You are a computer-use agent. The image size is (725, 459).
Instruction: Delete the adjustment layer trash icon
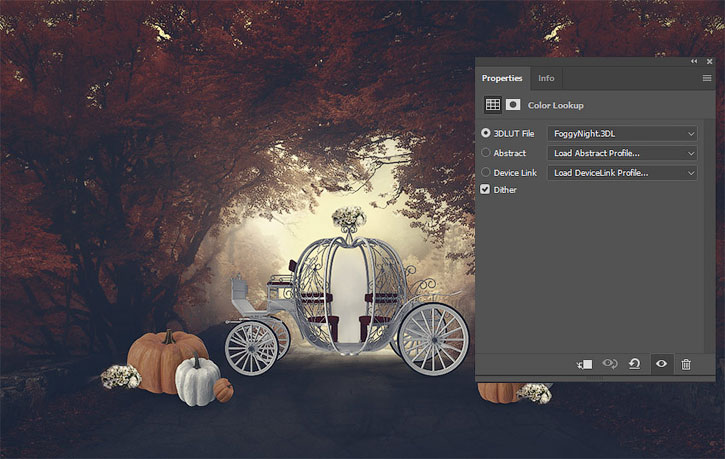point(686,365)
